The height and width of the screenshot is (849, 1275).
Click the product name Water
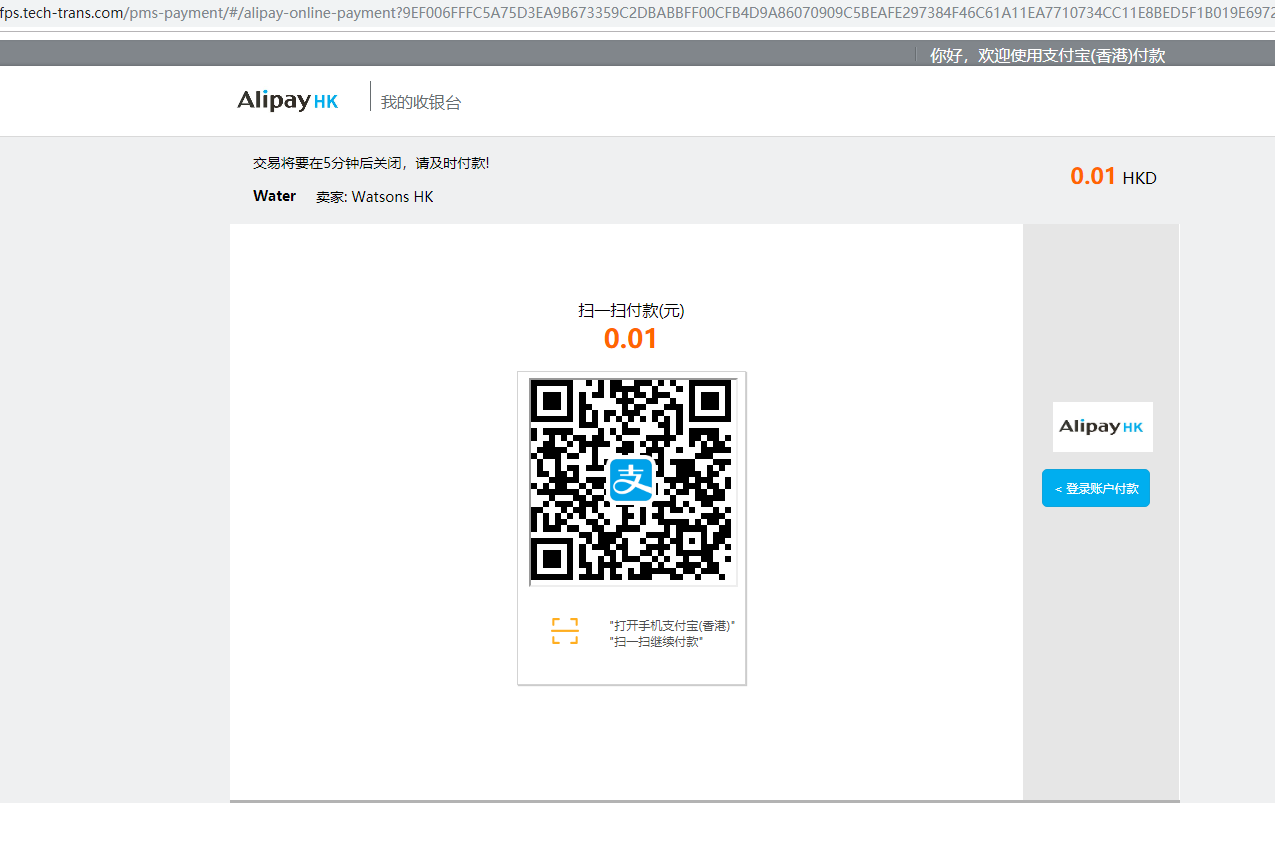coord(275,196)
